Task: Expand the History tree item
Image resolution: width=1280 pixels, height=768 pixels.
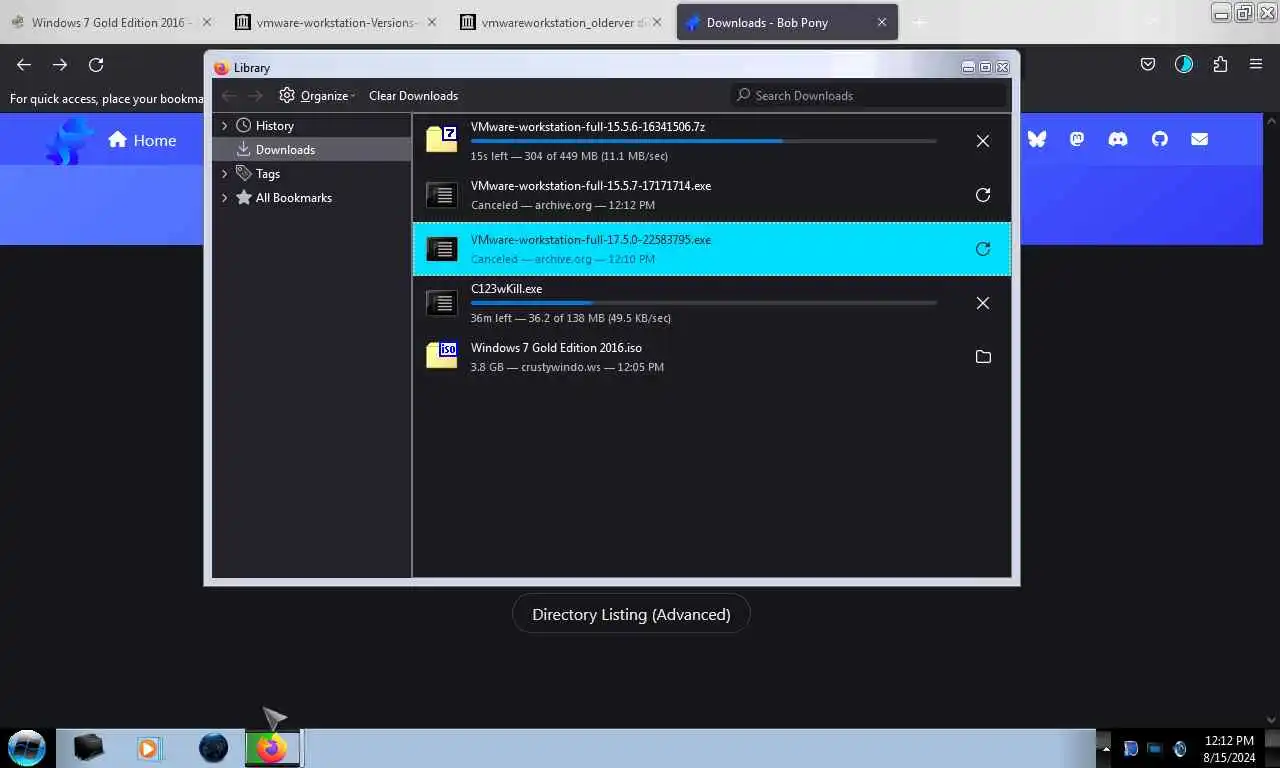Action: pos(224,126)
